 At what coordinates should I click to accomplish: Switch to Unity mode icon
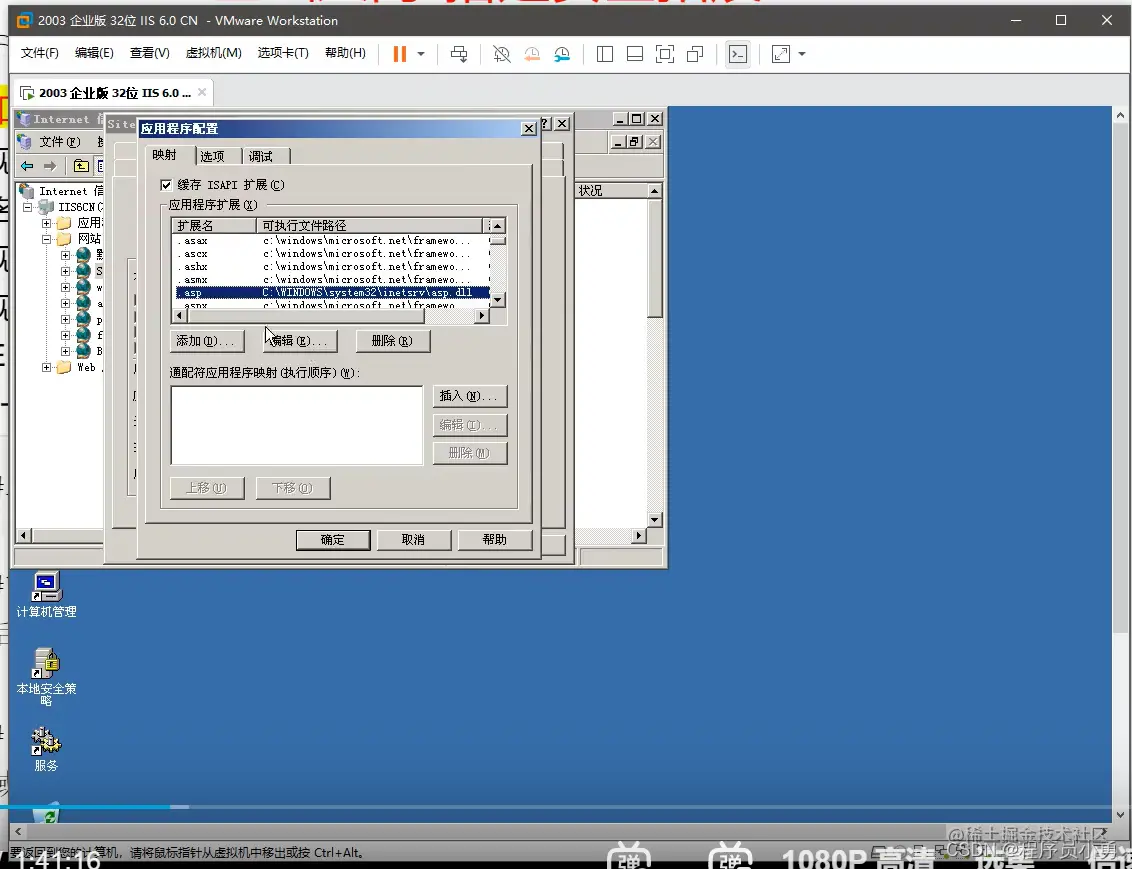point(695,54)
